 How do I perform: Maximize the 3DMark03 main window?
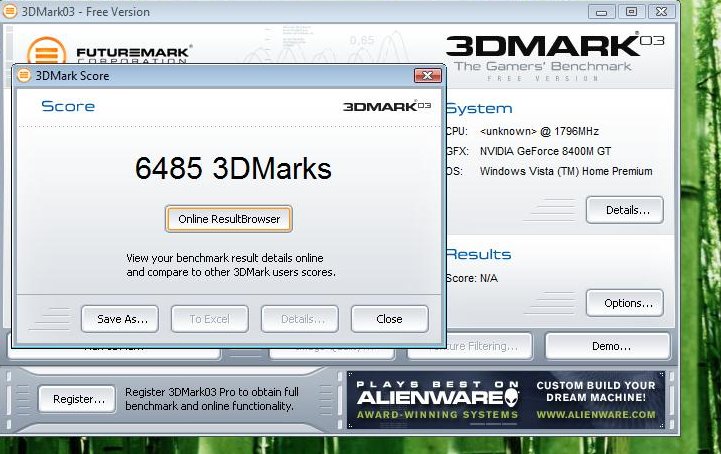(x=631, y=11)
